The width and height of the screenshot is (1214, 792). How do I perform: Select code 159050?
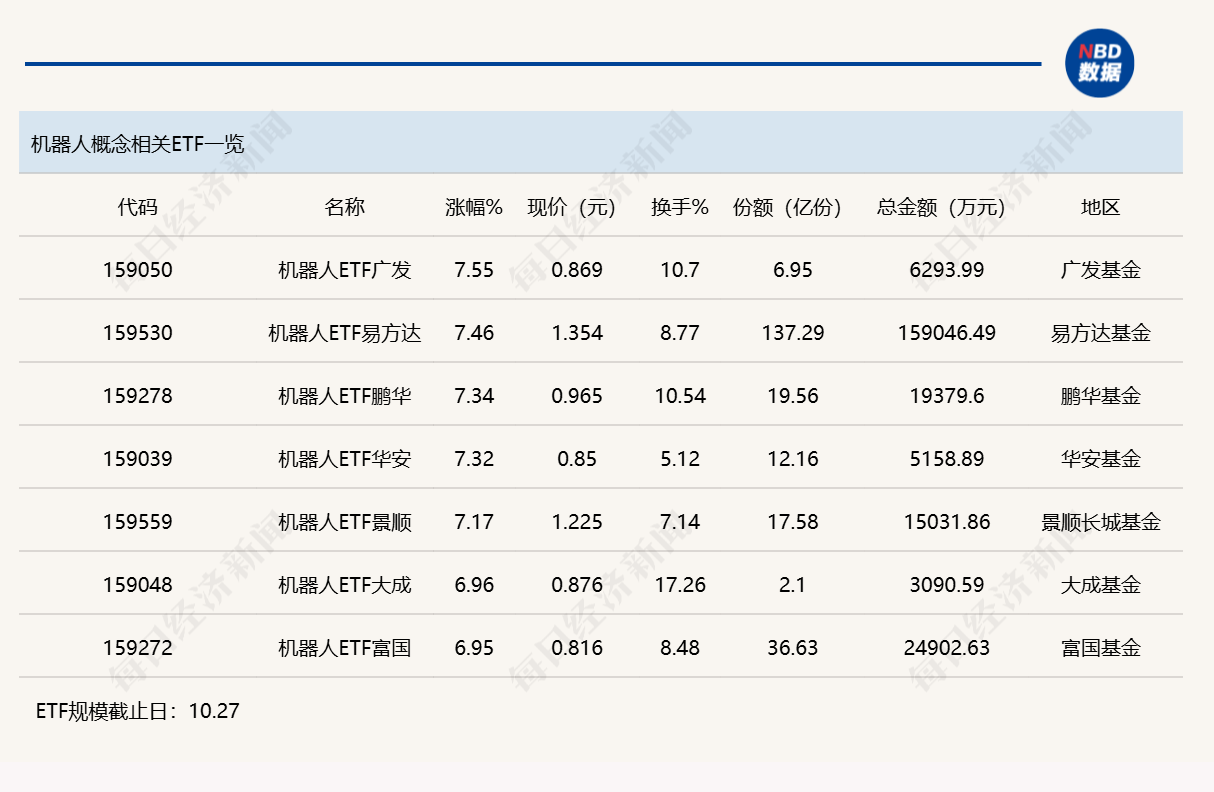click(137, 270)
